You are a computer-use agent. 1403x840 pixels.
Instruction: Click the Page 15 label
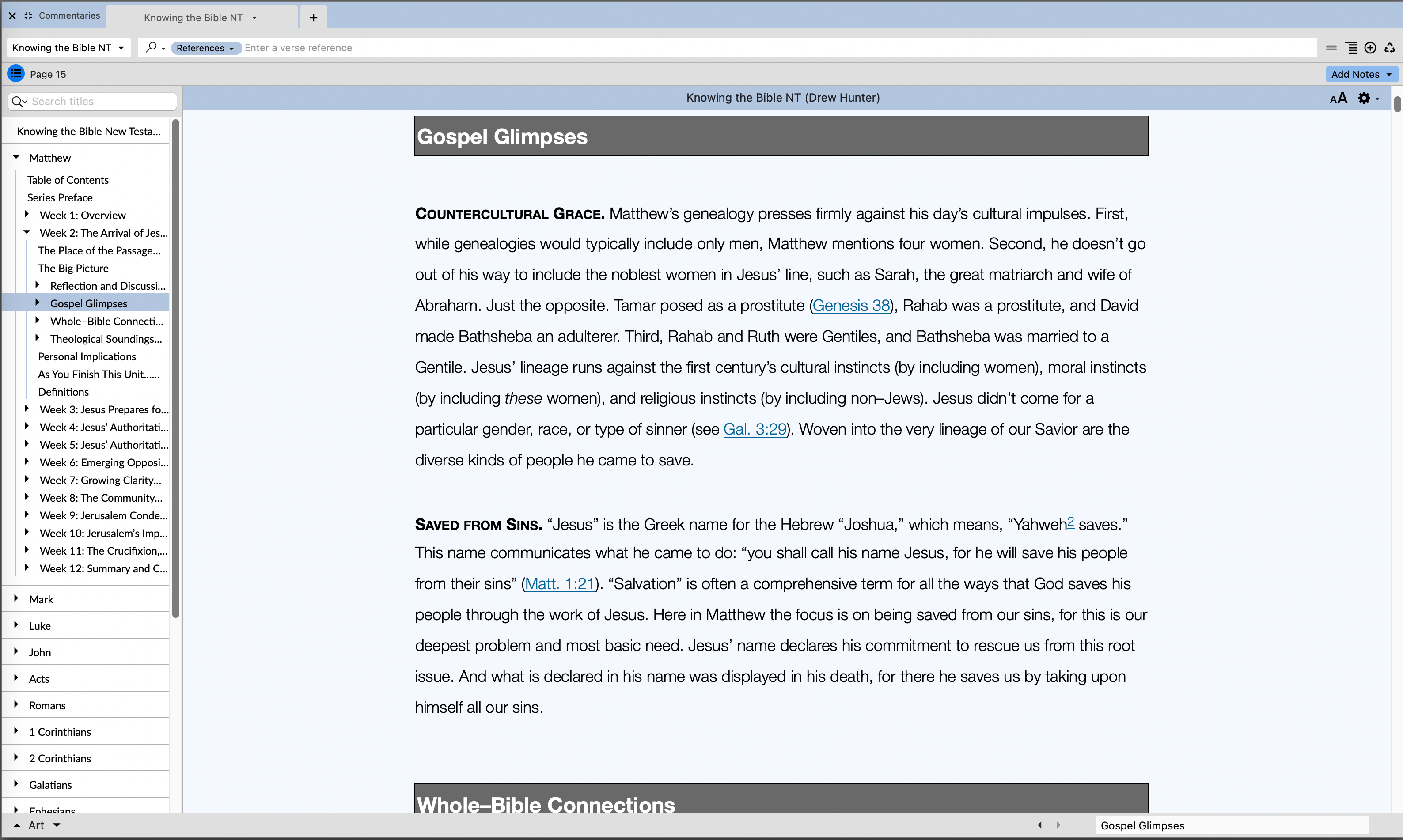(48, 74)
